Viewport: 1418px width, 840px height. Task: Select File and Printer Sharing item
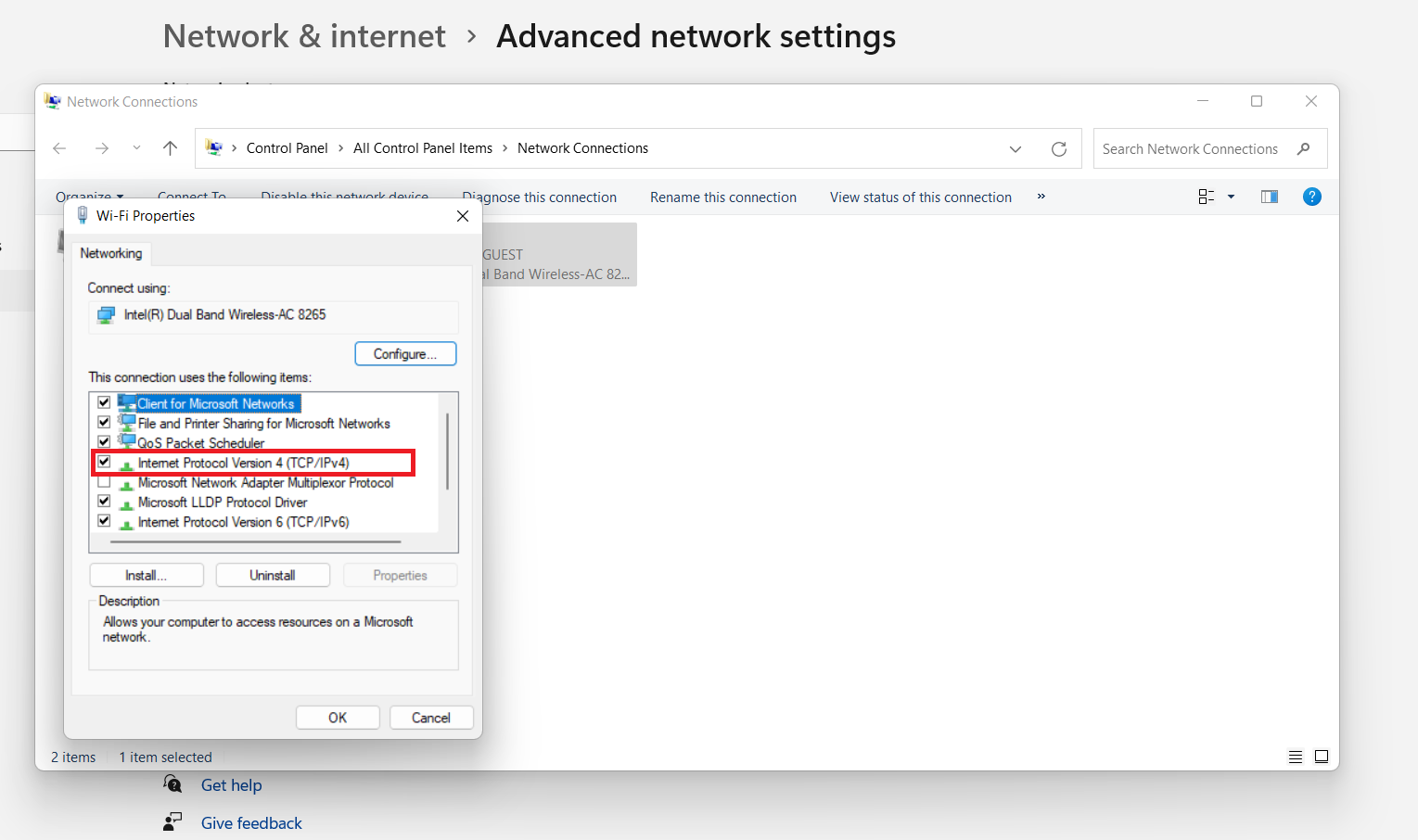tap(264, 424)
